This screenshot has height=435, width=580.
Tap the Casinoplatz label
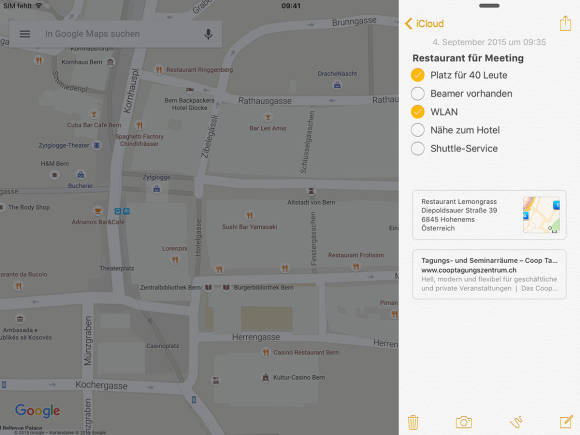(x=163, y=346)
